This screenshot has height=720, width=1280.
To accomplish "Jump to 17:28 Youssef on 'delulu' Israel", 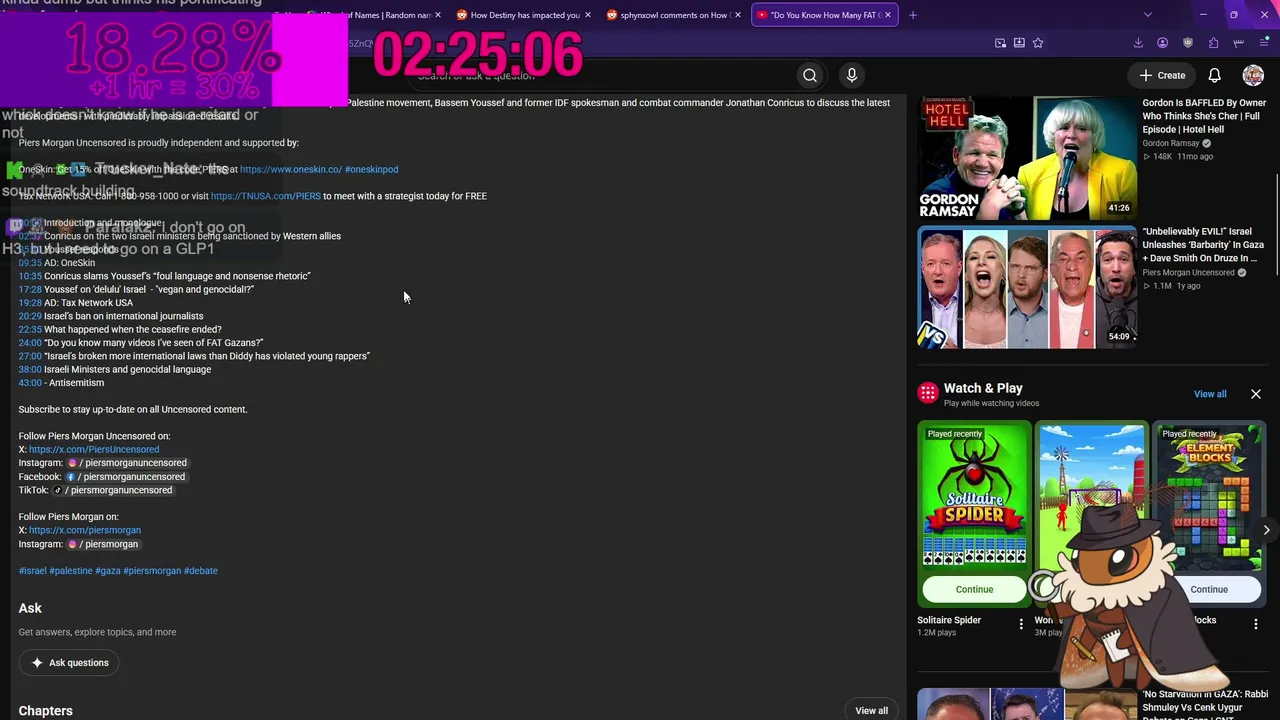I will click(30, 289).
